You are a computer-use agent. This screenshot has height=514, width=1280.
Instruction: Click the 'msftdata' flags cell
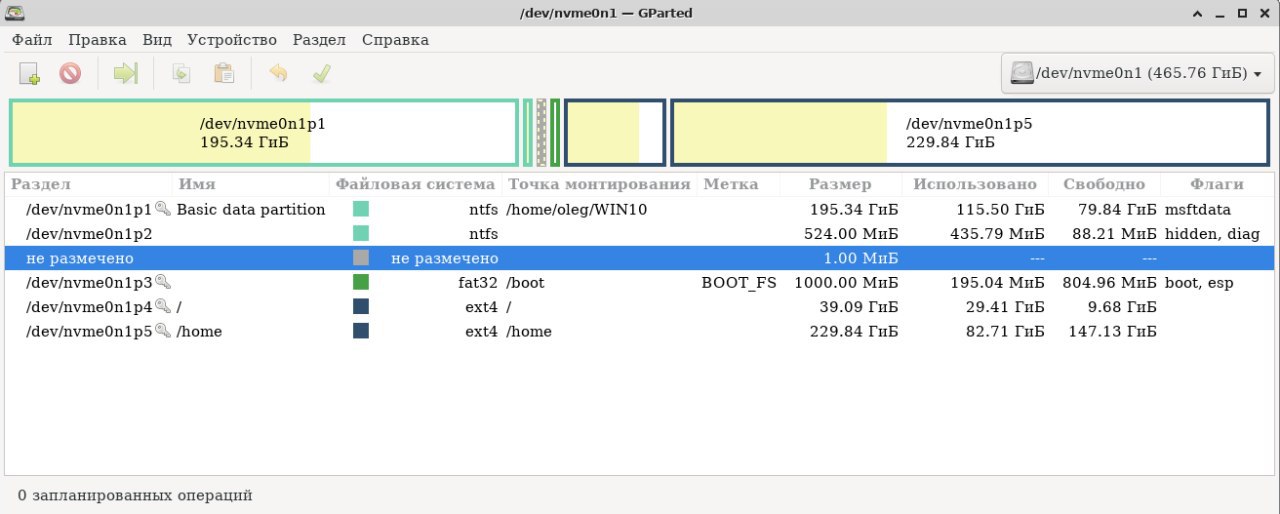1198,209
